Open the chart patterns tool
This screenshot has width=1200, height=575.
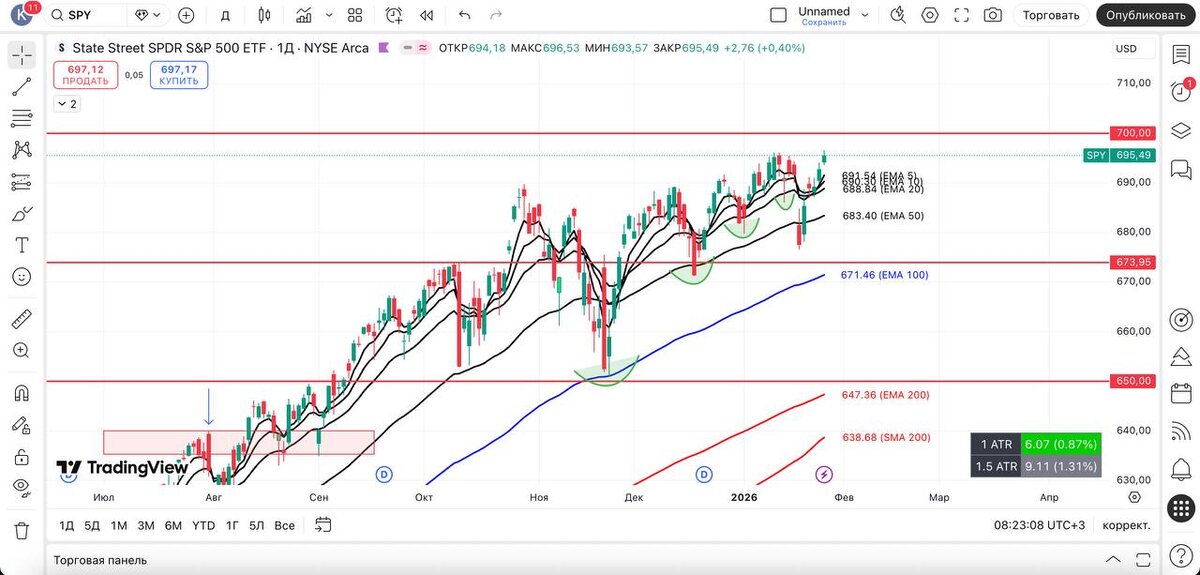click(21, 150)
